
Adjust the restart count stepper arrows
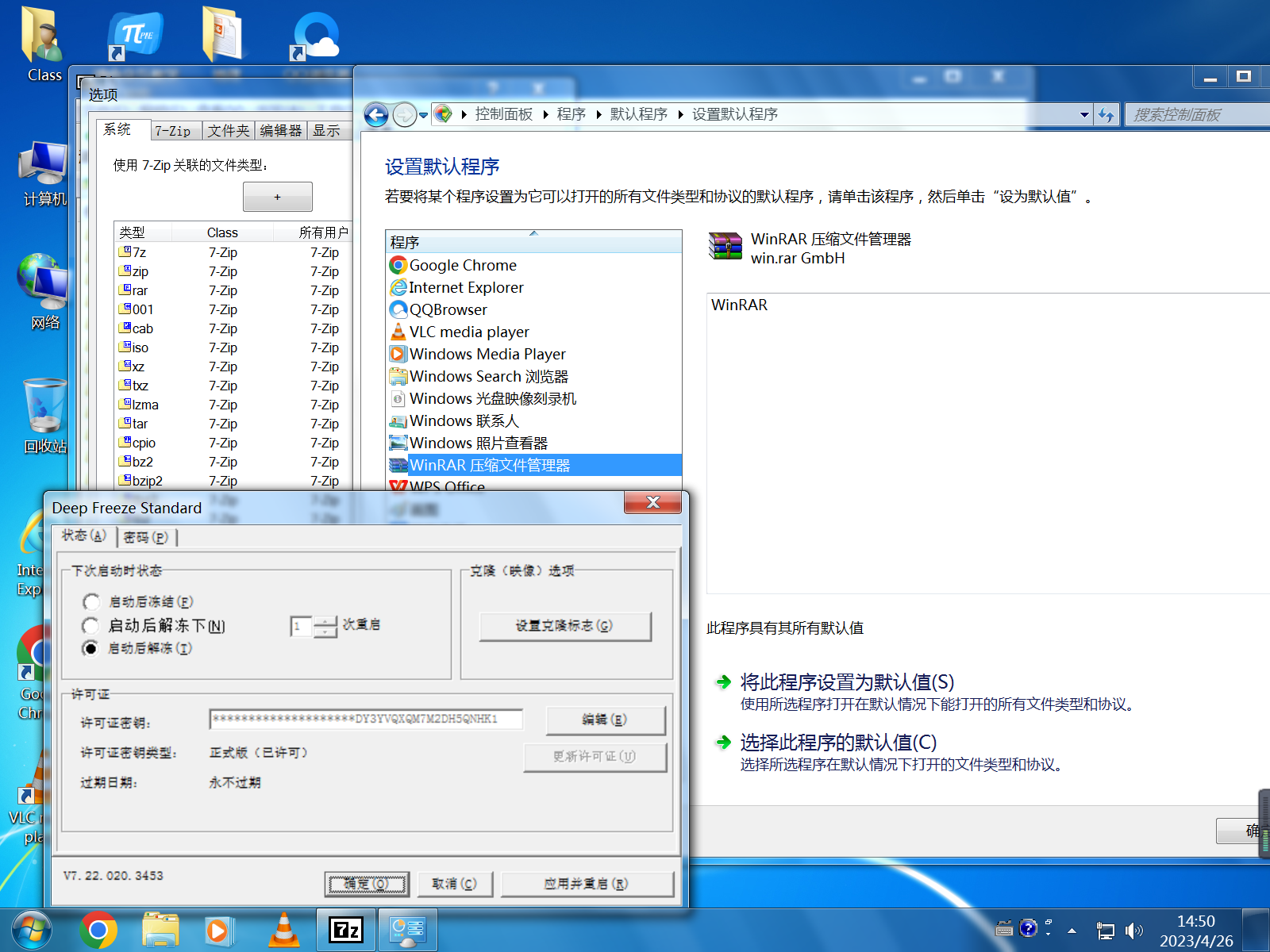(x=325, y=627)
